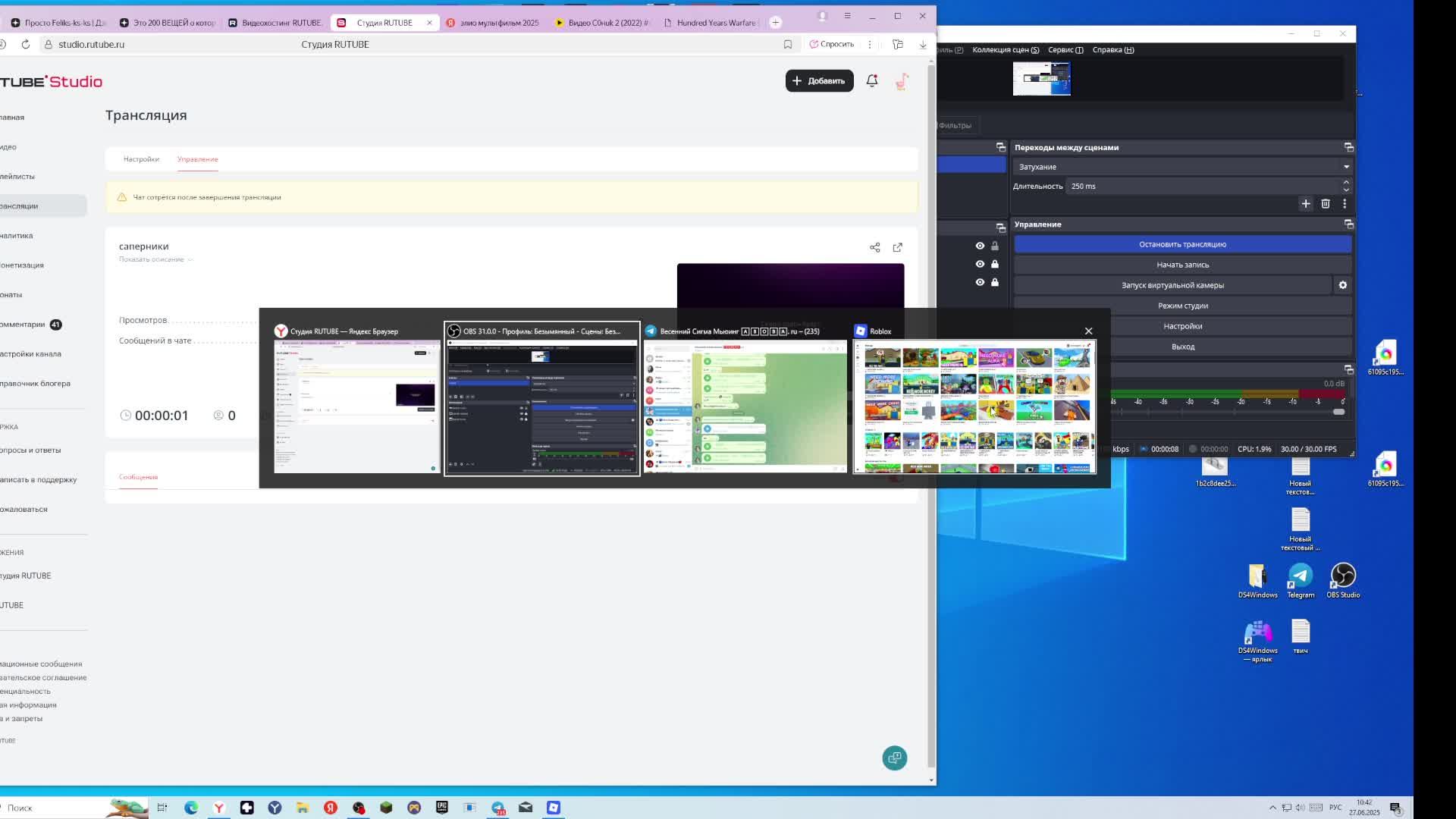The height and width of the screenshot is (819, 1456).
Task: Toggle the lock on the second source
Action: pos(995,265)
